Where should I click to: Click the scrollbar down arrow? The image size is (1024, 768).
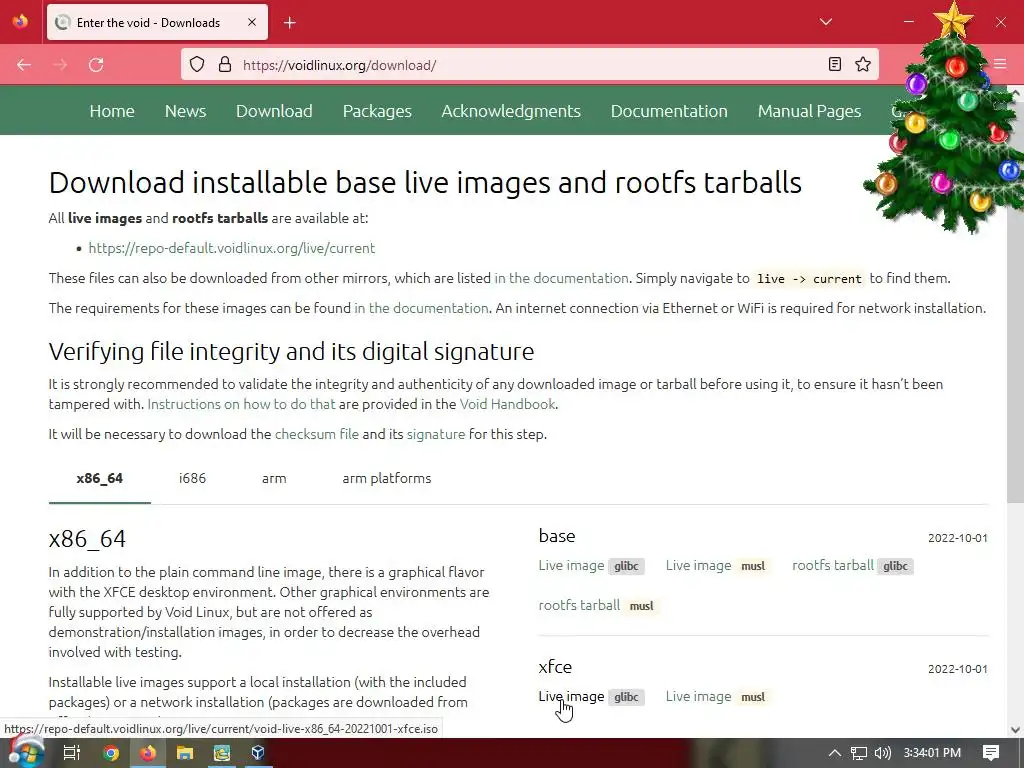click(1016, 730)
